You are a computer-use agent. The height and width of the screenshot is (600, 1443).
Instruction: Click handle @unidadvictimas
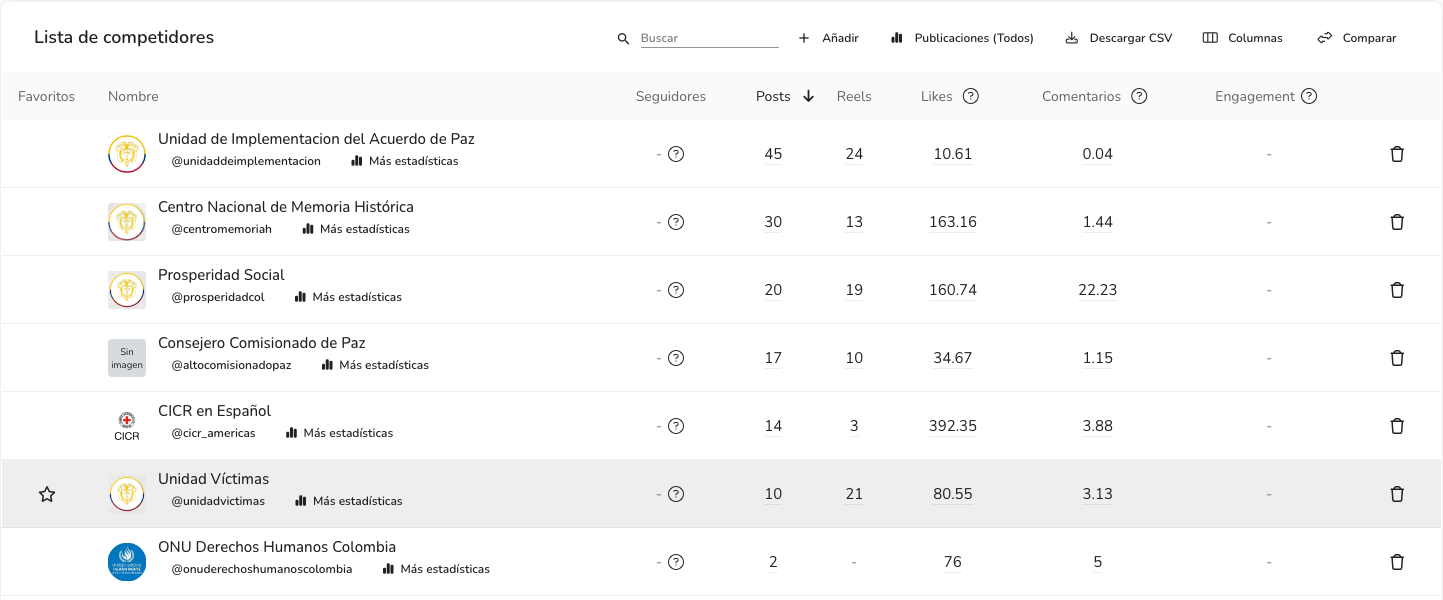[x=218, y=501]
